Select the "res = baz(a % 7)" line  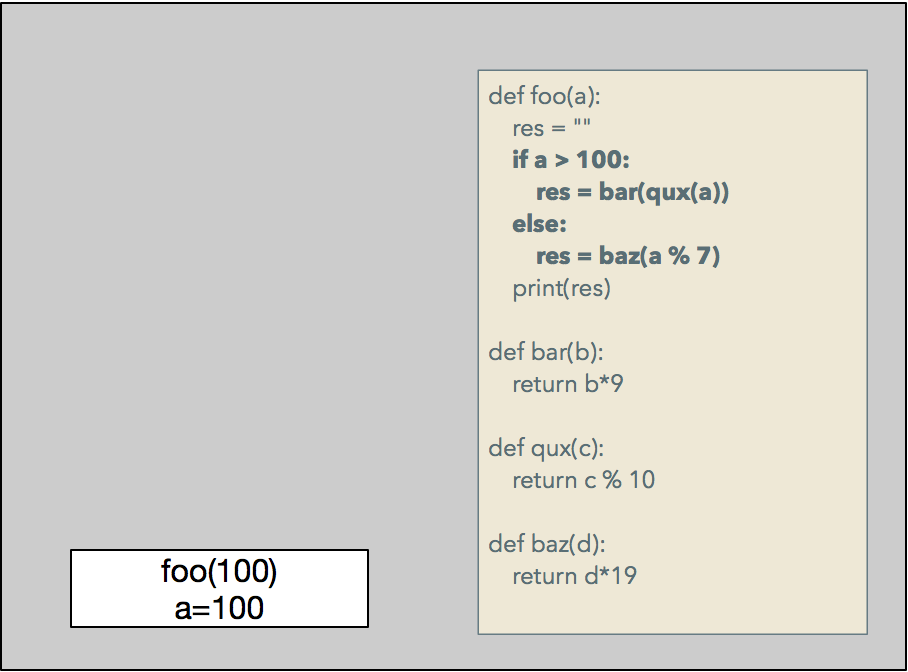[628, 256]
